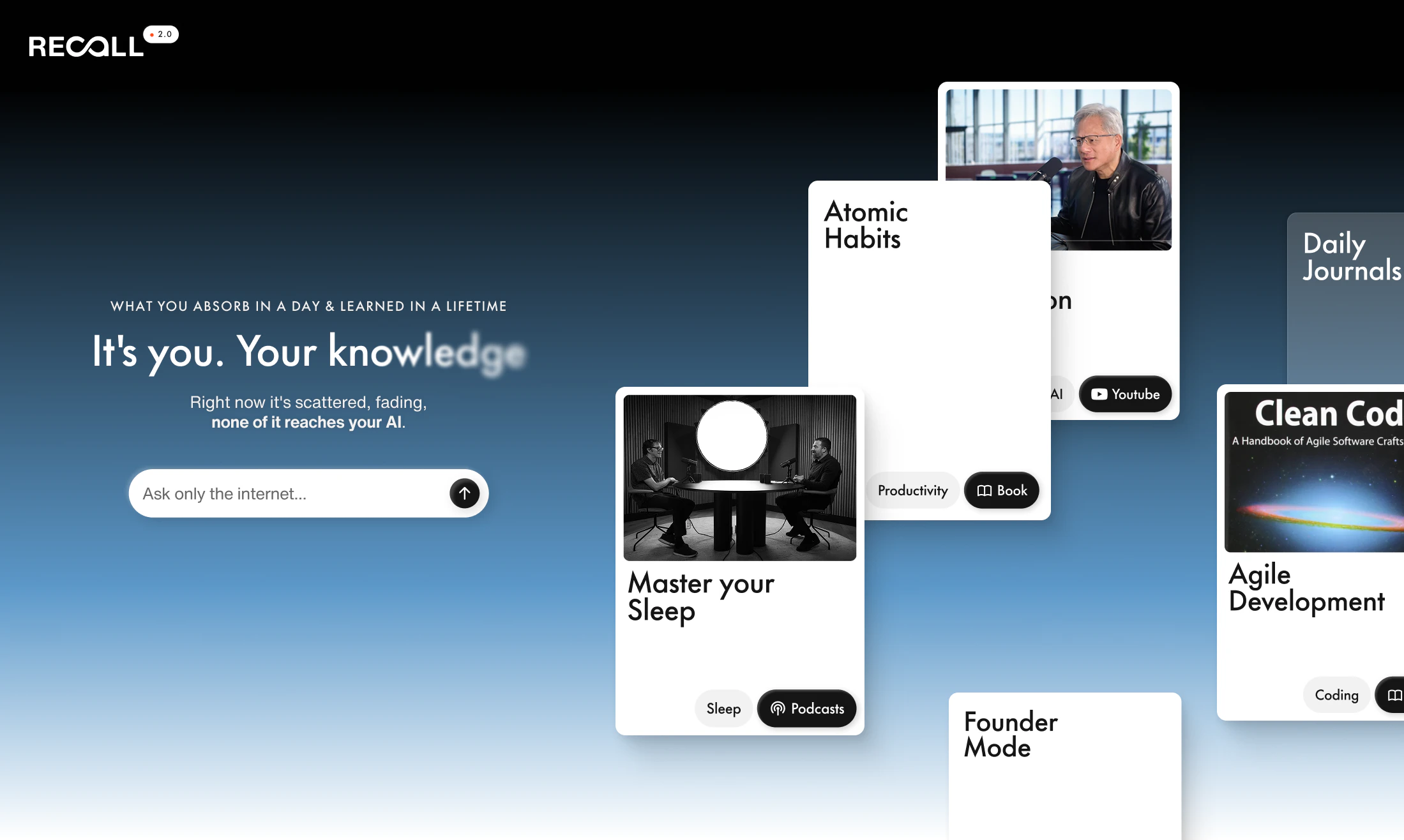1404x840 pixels.
Task: Click the open-book icon on Atomic Habits
Action: tap(985, 490)
